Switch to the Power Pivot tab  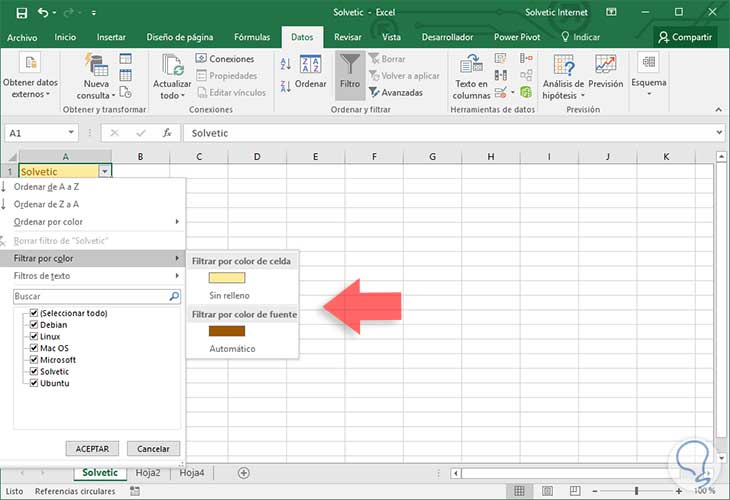click(x=517, y=37)
